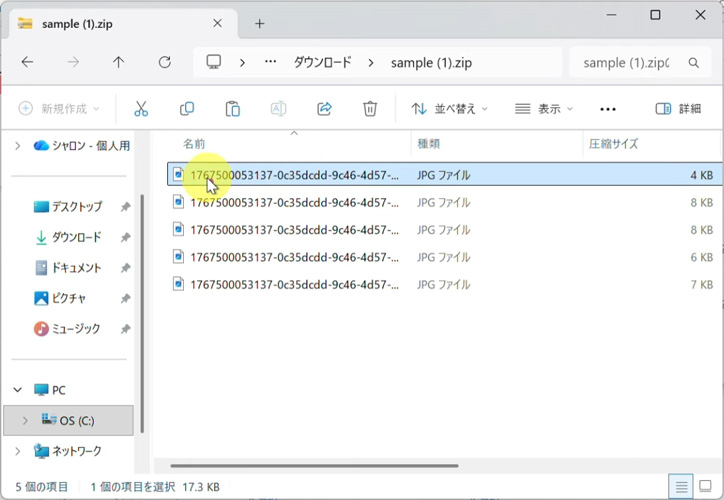Click the Share icon in toolbar

point(324,108)
